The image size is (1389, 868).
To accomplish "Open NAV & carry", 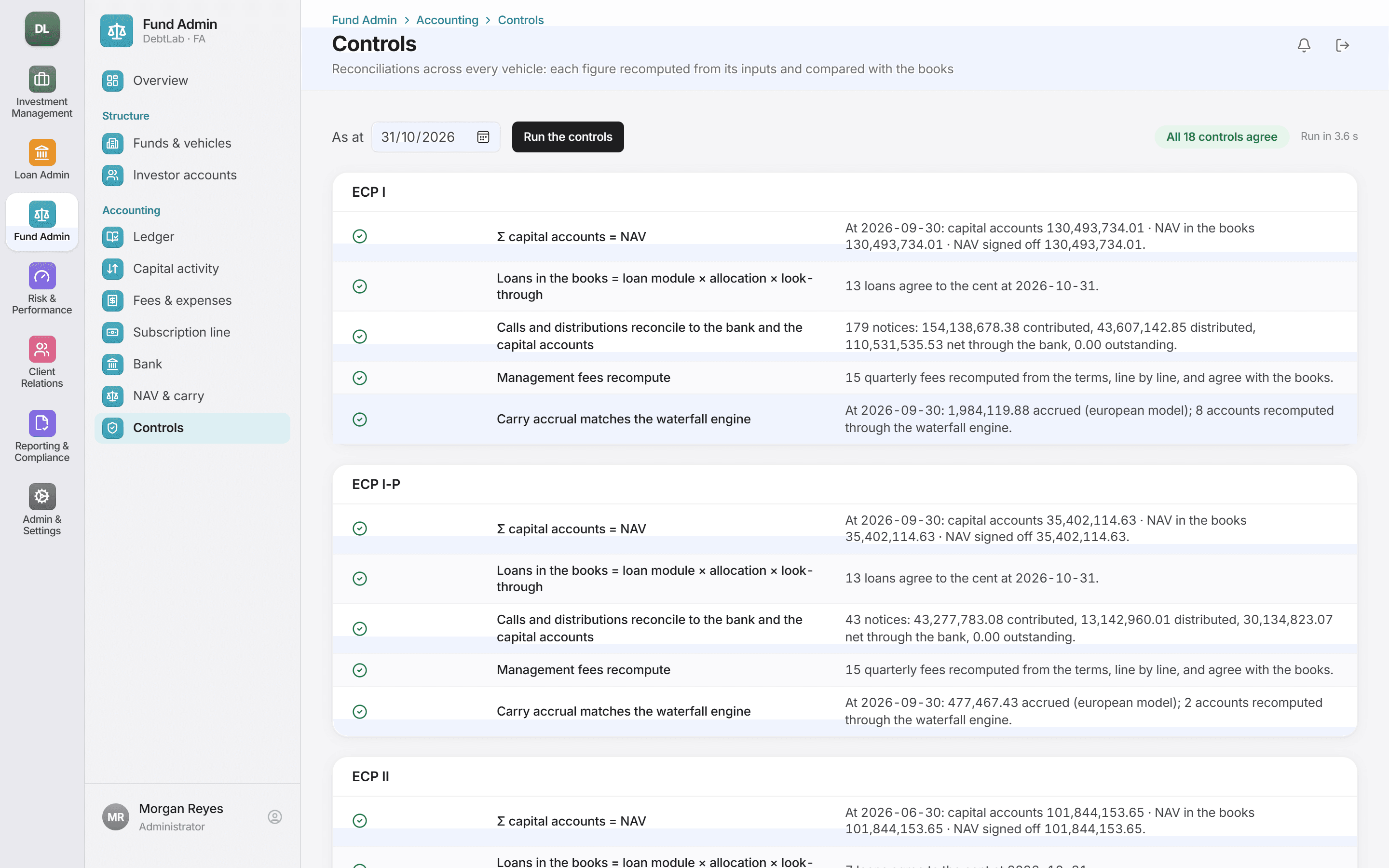I will click(192, 396).
